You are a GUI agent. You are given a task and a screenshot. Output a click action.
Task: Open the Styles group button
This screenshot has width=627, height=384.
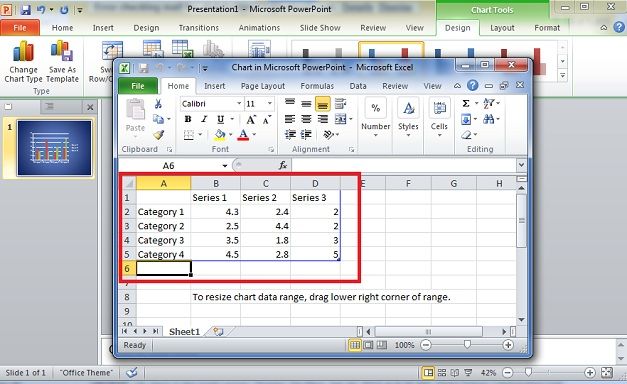[408, 118]
